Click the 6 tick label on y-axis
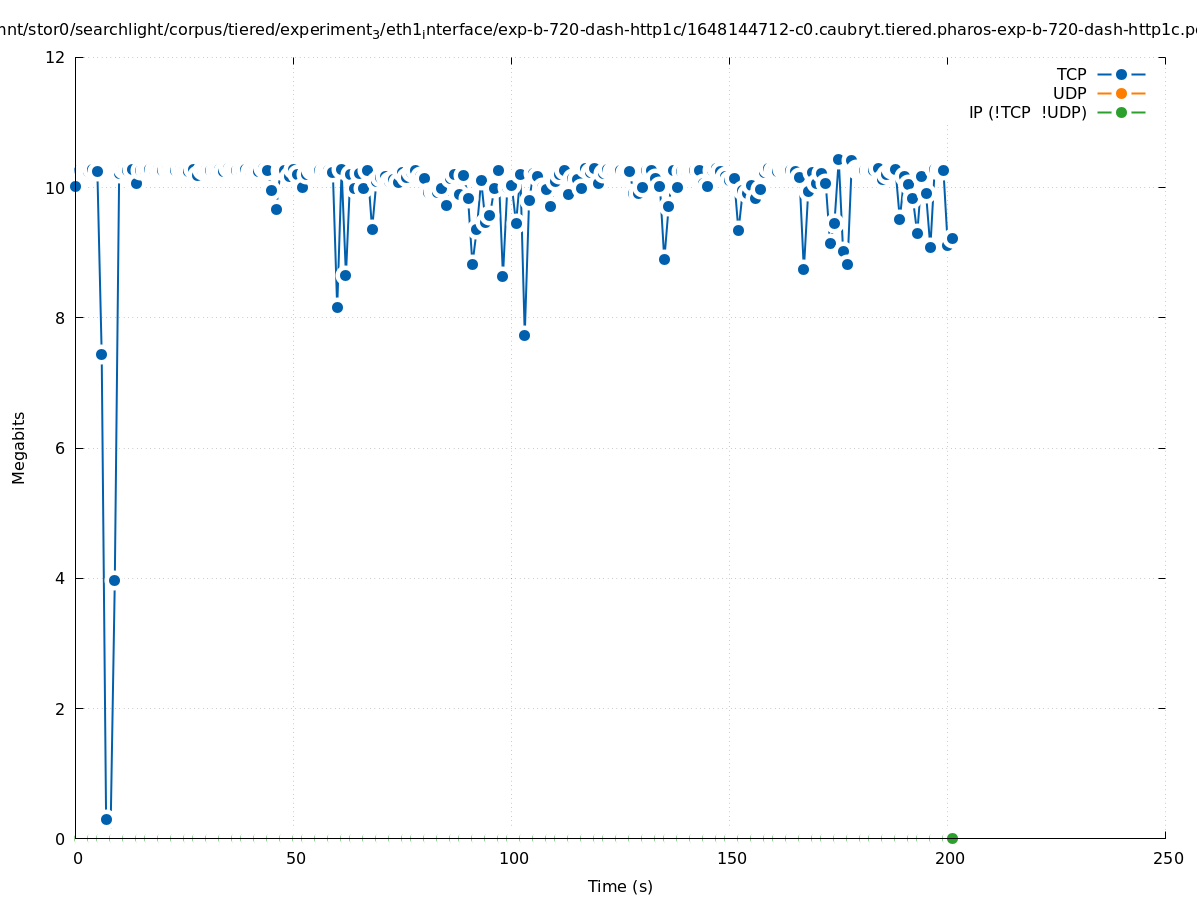The height and width of the screenshot is (900, 1197). click(x=60, y=448)
